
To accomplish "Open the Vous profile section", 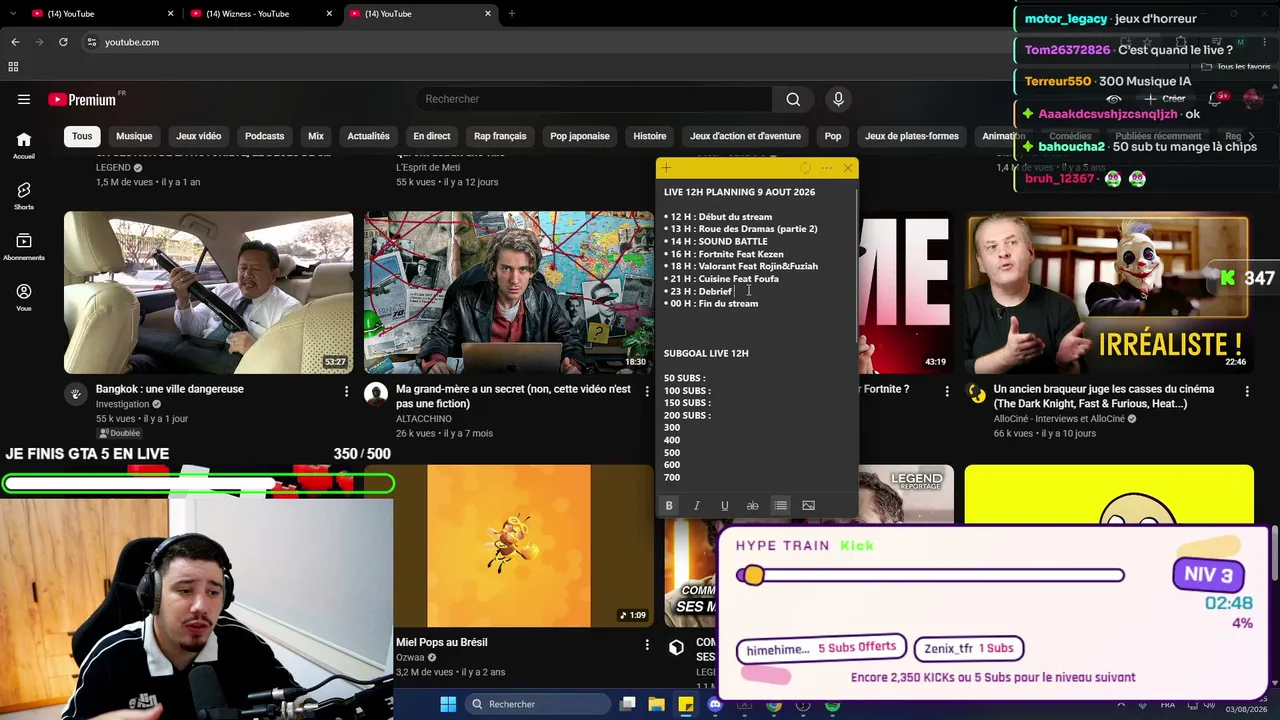I will (24, 297).
